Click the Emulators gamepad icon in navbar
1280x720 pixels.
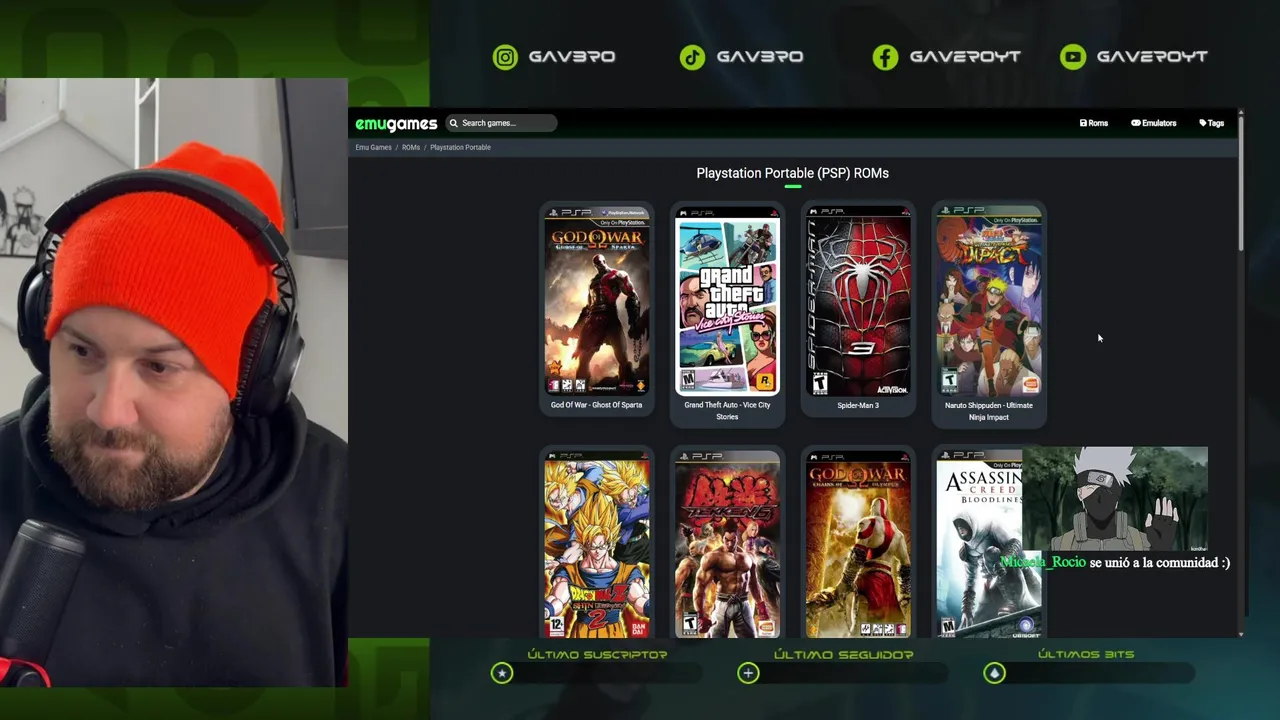point(1136,123)
